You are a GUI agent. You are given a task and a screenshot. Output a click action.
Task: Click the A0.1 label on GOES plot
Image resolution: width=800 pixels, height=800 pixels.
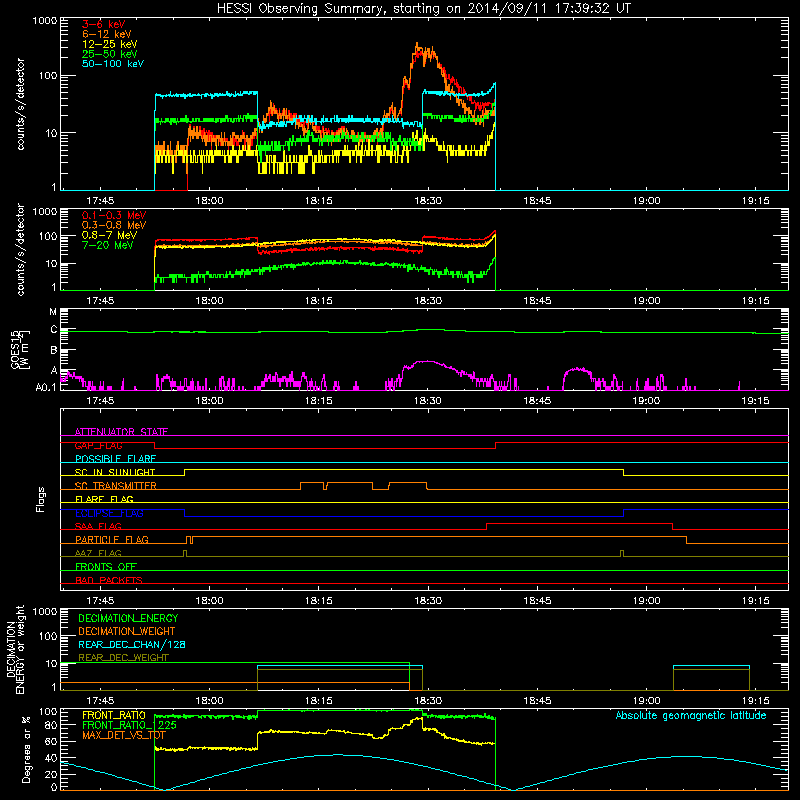pyautogui.click(x=46, y=388)
